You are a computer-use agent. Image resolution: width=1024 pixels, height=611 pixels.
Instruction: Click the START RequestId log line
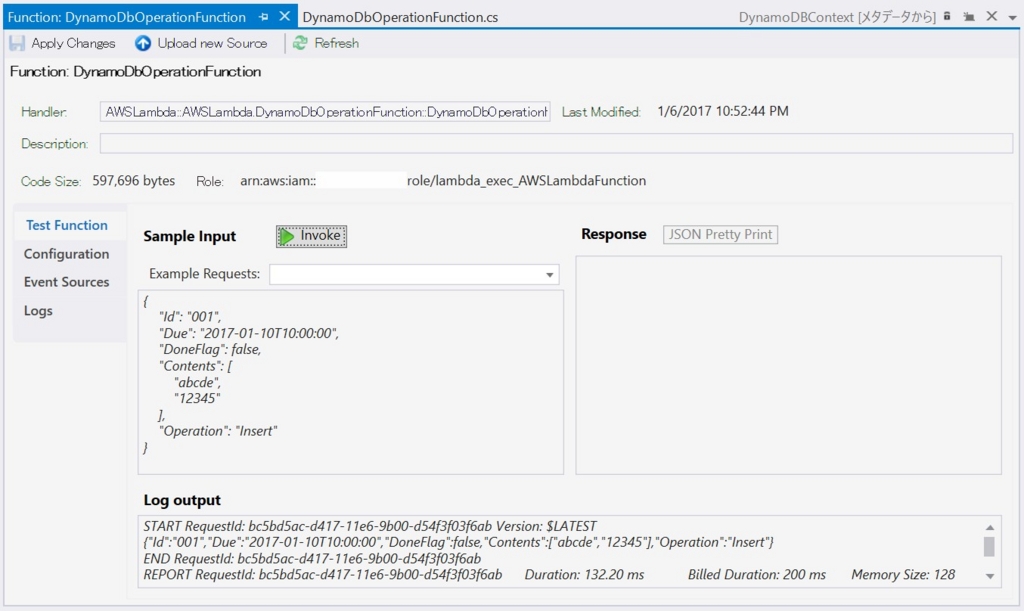(x=370, y=526)
